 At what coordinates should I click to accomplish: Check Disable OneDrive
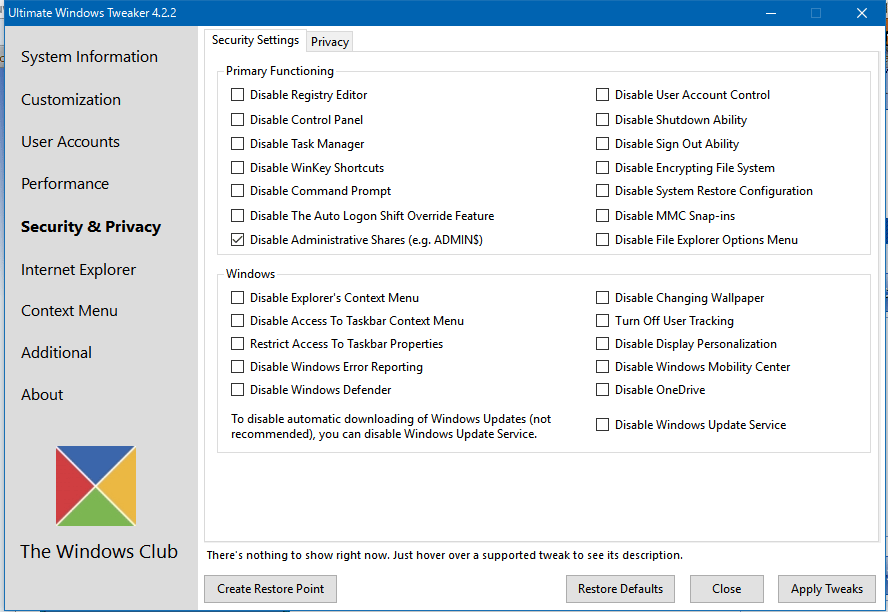point(603,390)
